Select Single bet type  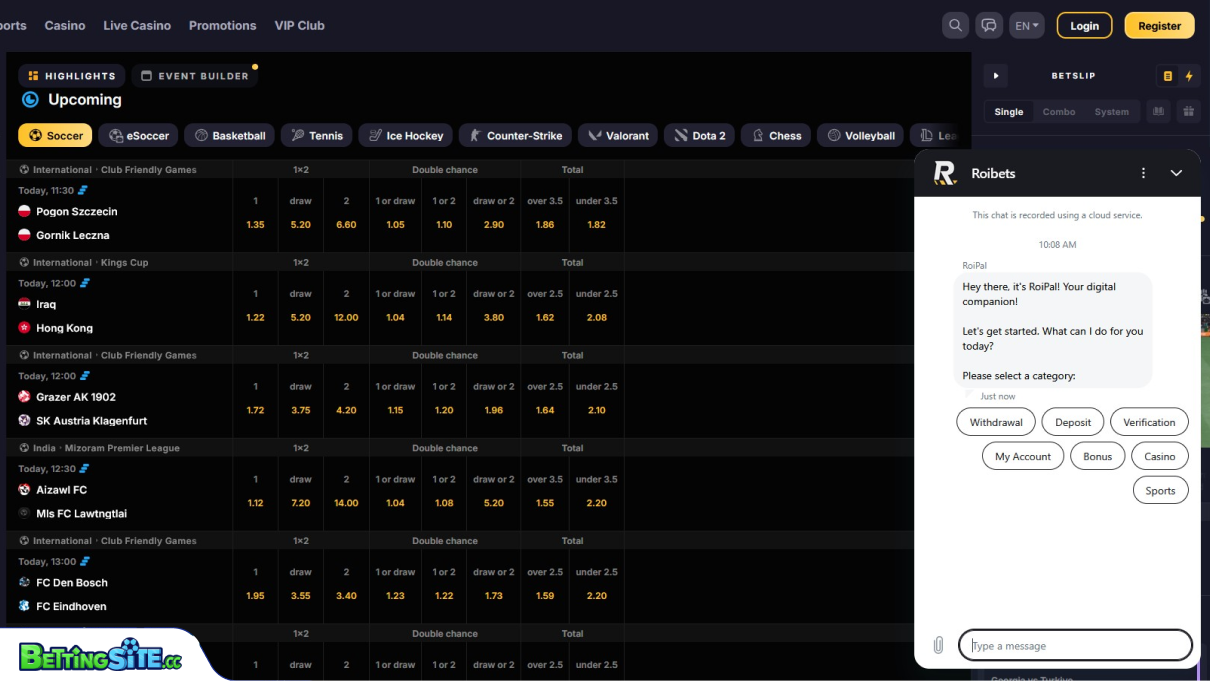pos(1008,112)
